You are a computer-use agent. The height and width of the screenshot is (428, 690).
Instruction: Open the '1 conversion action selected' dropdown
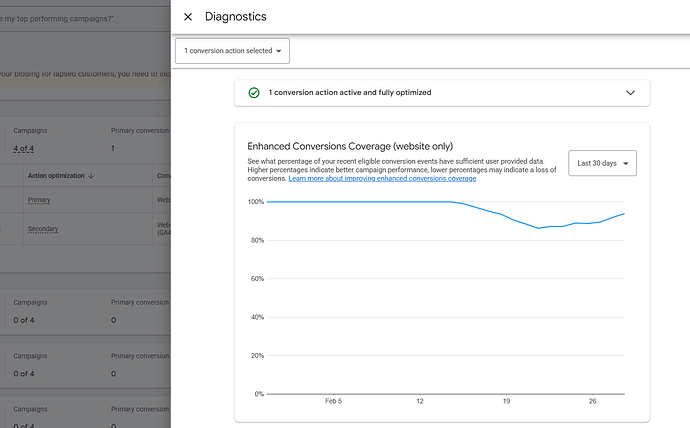pos(232,51)
